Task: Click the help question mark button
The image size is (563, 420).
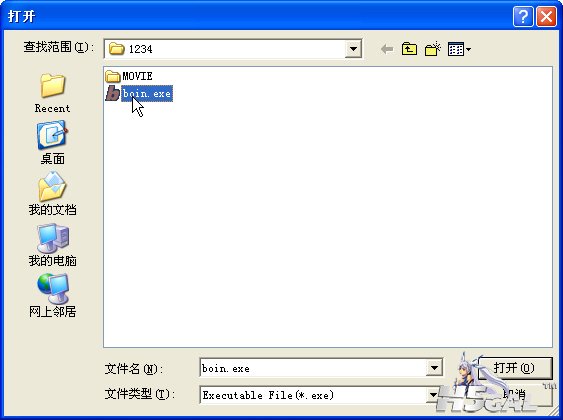Action: (x=523, y=16)
